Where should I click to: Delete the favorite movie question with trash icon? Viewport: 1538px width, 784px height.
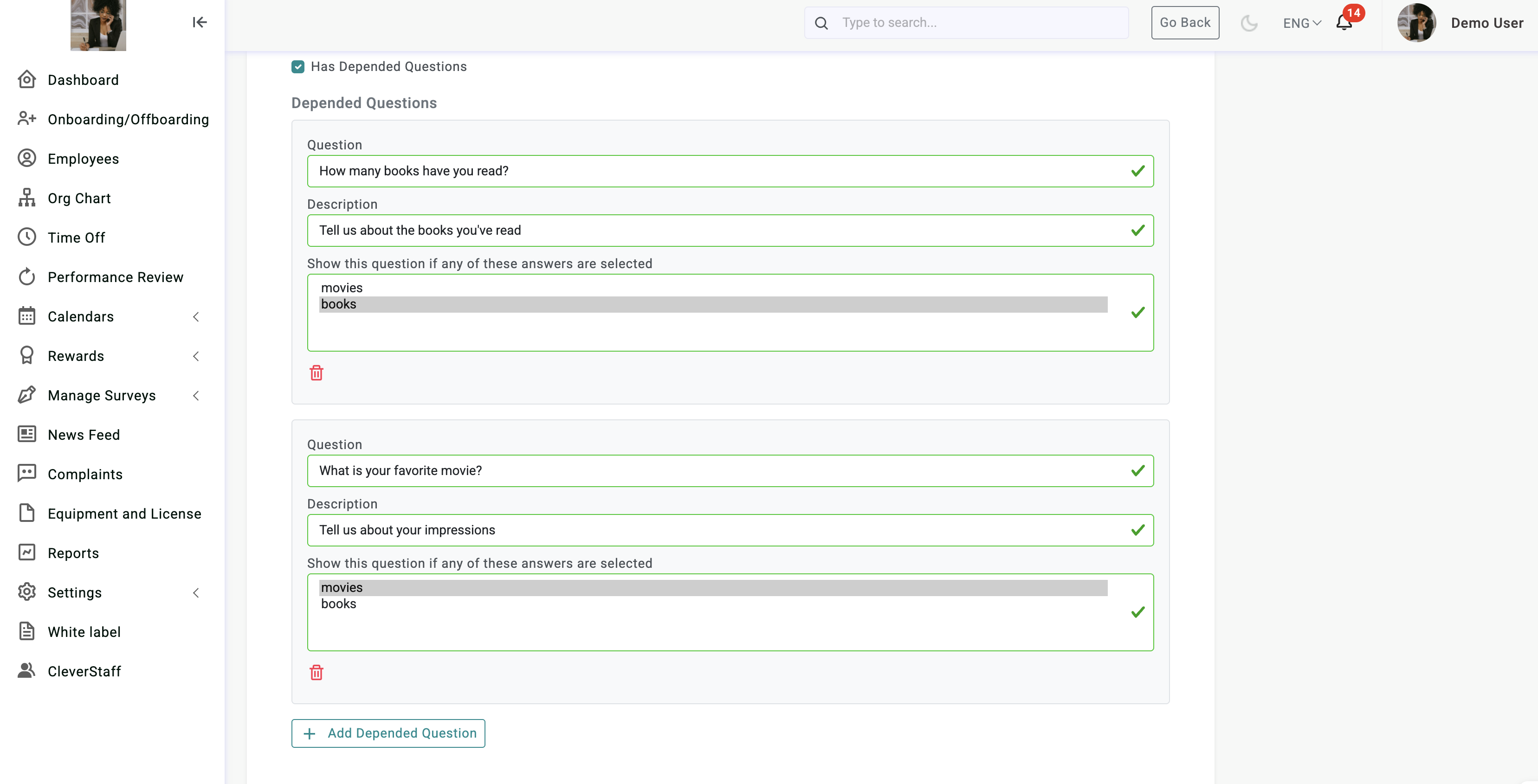coord(317,672)
